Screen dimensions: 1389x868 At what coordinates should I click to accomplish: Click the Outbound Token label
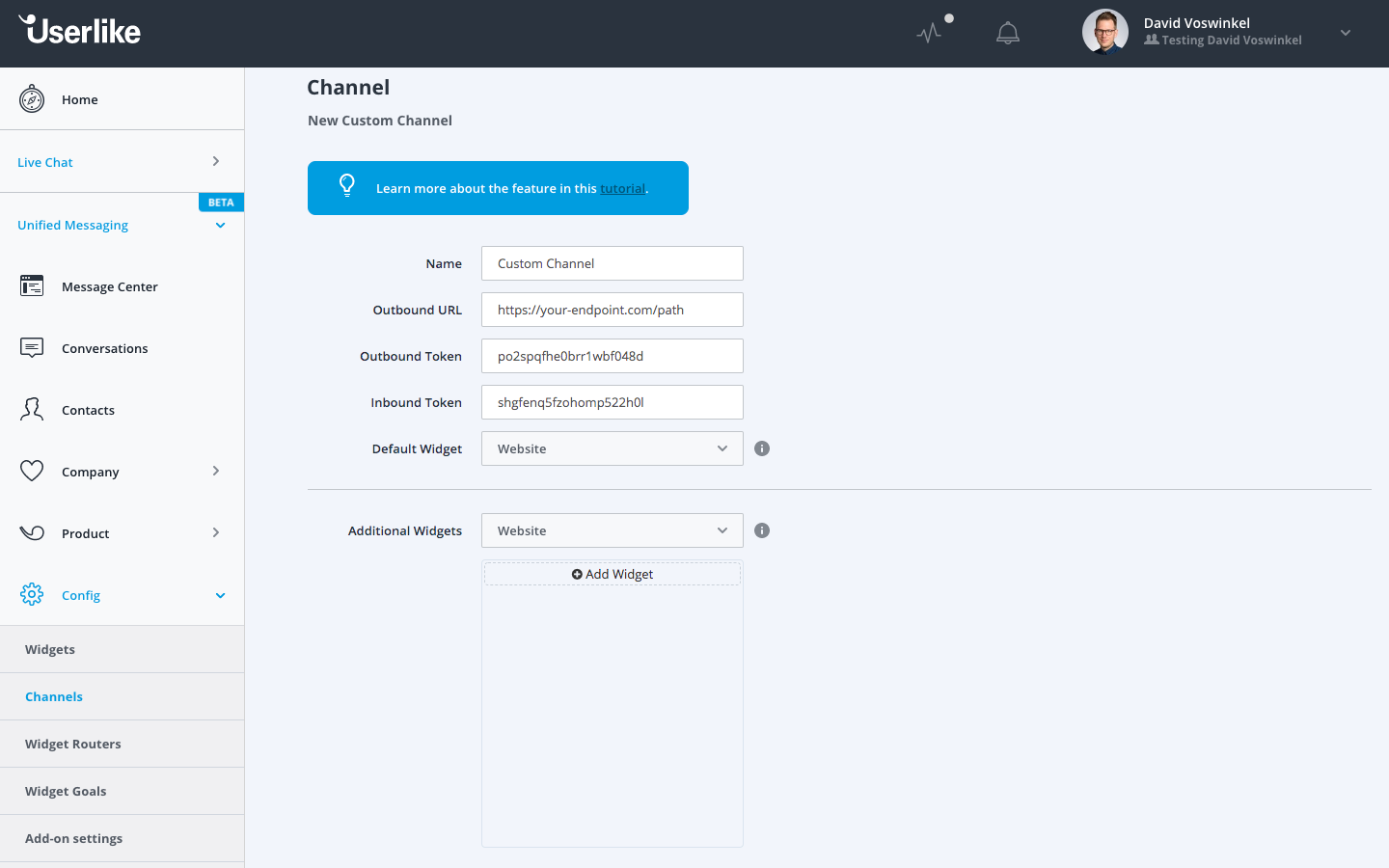[x=411, y=356]
